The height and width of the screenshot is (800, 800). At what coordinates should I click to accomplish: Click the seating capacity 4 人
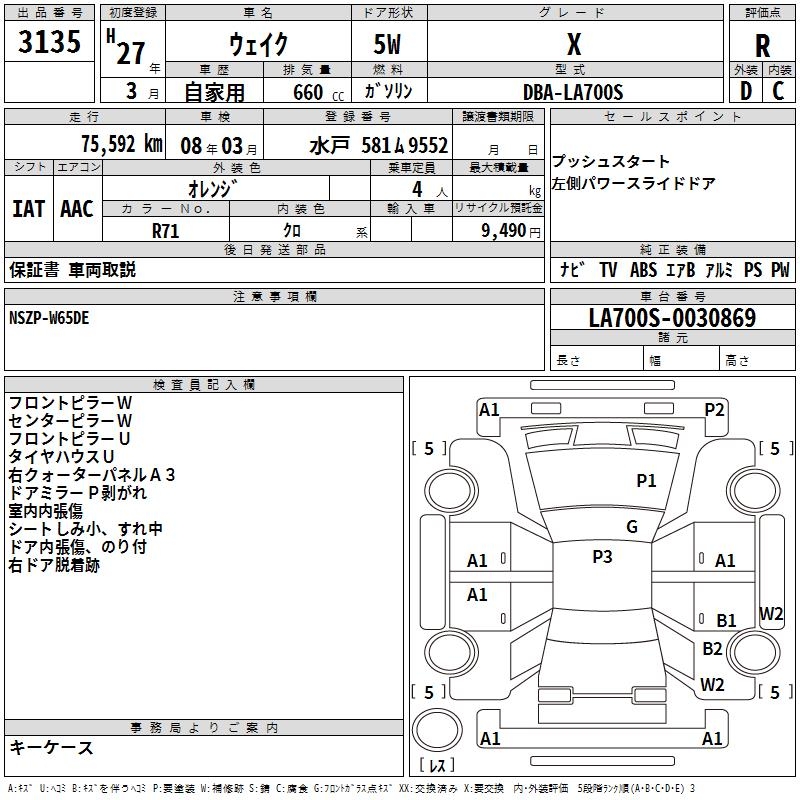(430, 190)
